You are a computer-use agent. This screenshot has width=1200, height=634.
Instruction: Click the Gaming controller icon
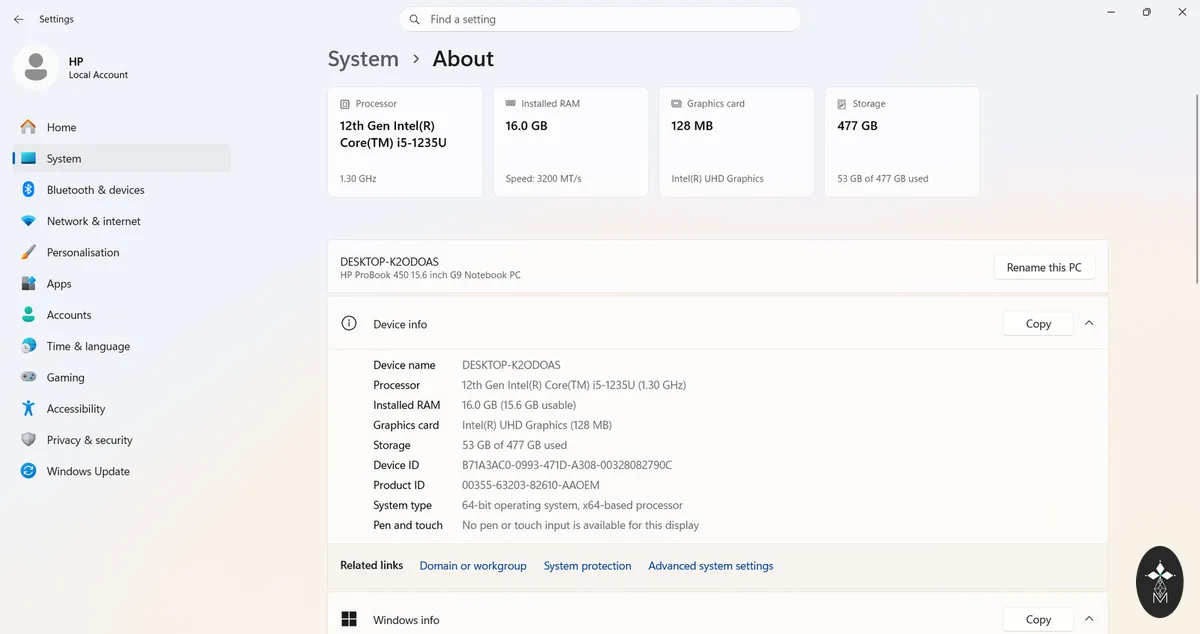coord(28,377)
